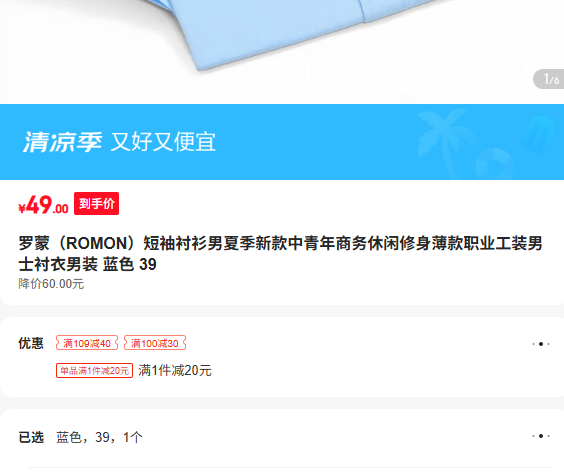Click the 满1件减20元 promotion text

(175, 371)
